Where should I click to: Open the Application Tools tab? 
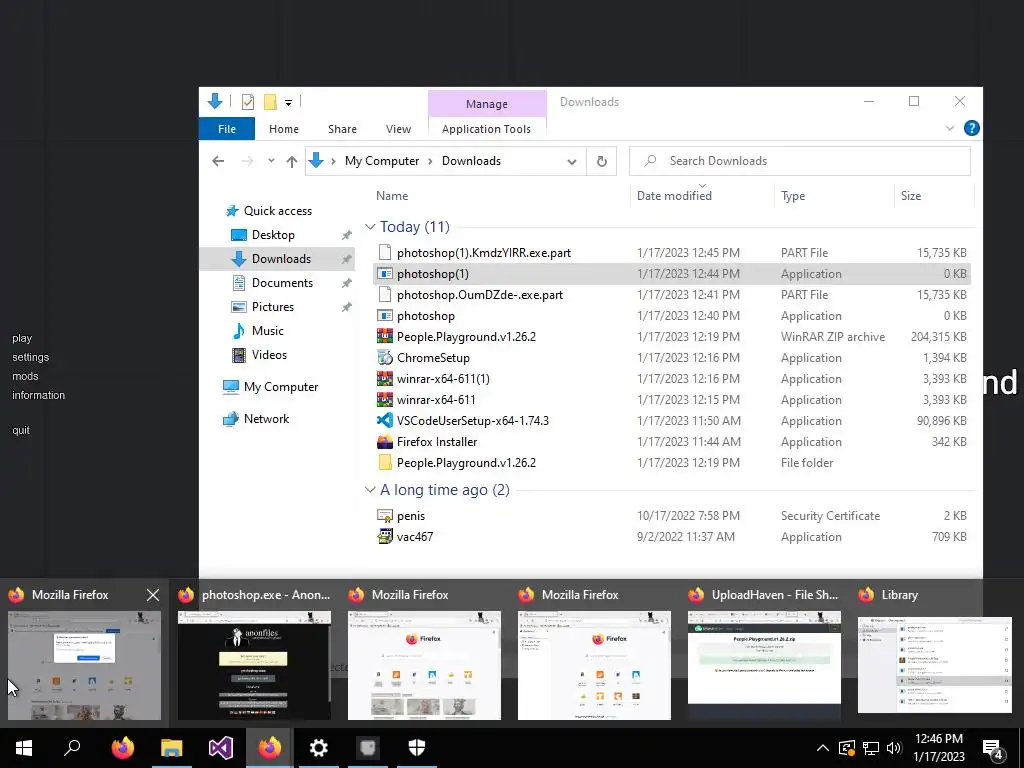pyautogui.click(x=486, y=129)
